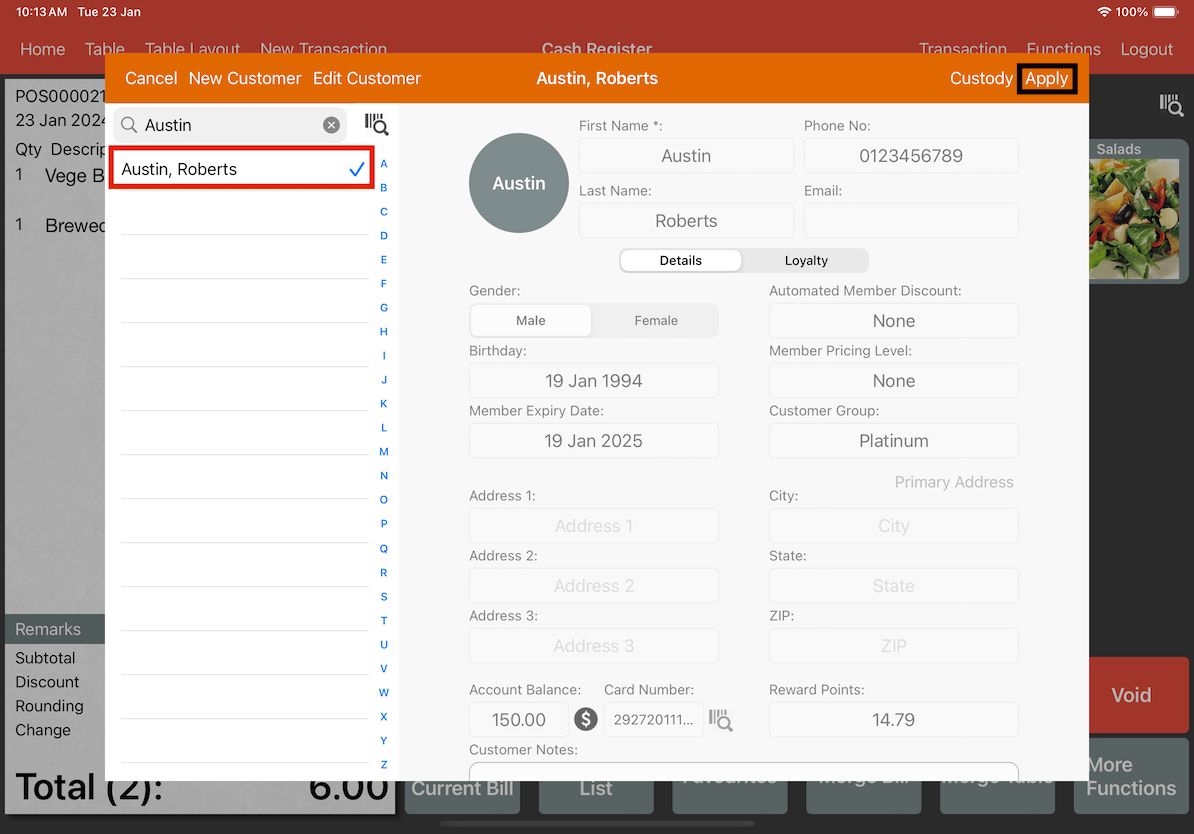Open the barcode scan icon in the top-right corner

[x=1170, y=105]
